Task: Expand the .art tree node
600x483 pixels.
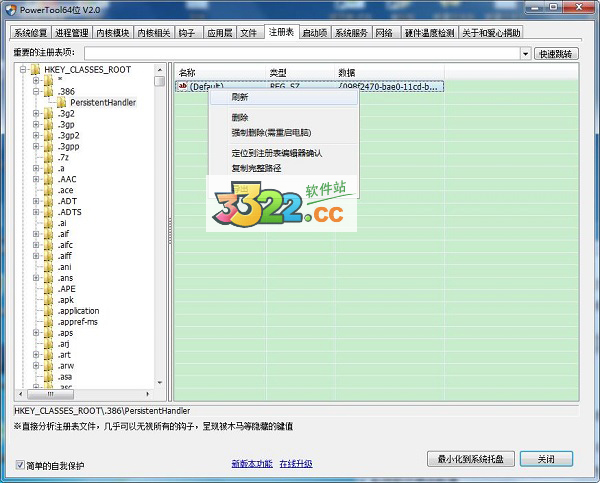Action: (36, 355)
